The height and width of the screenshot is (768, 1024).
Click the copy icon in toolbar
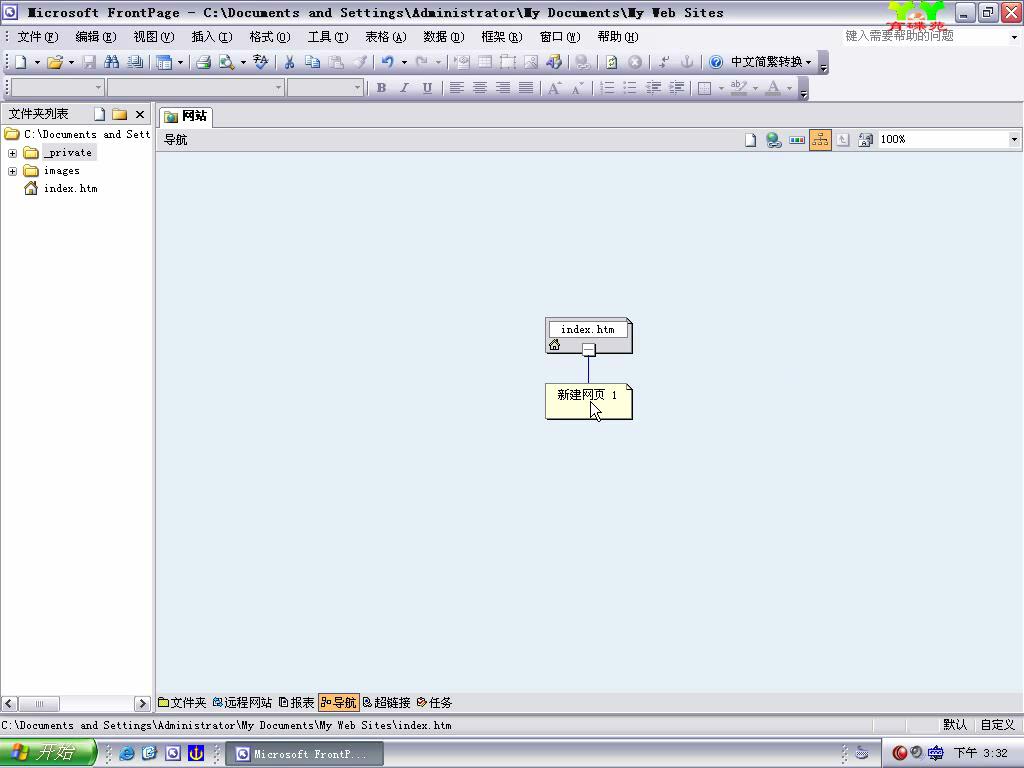pos(313,62)
